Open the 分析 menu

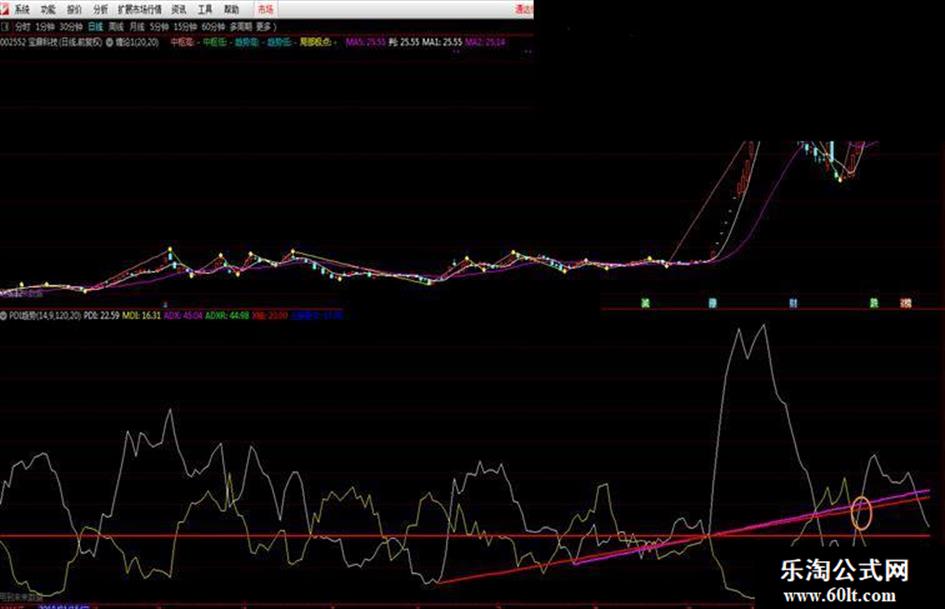pos(100,8)
